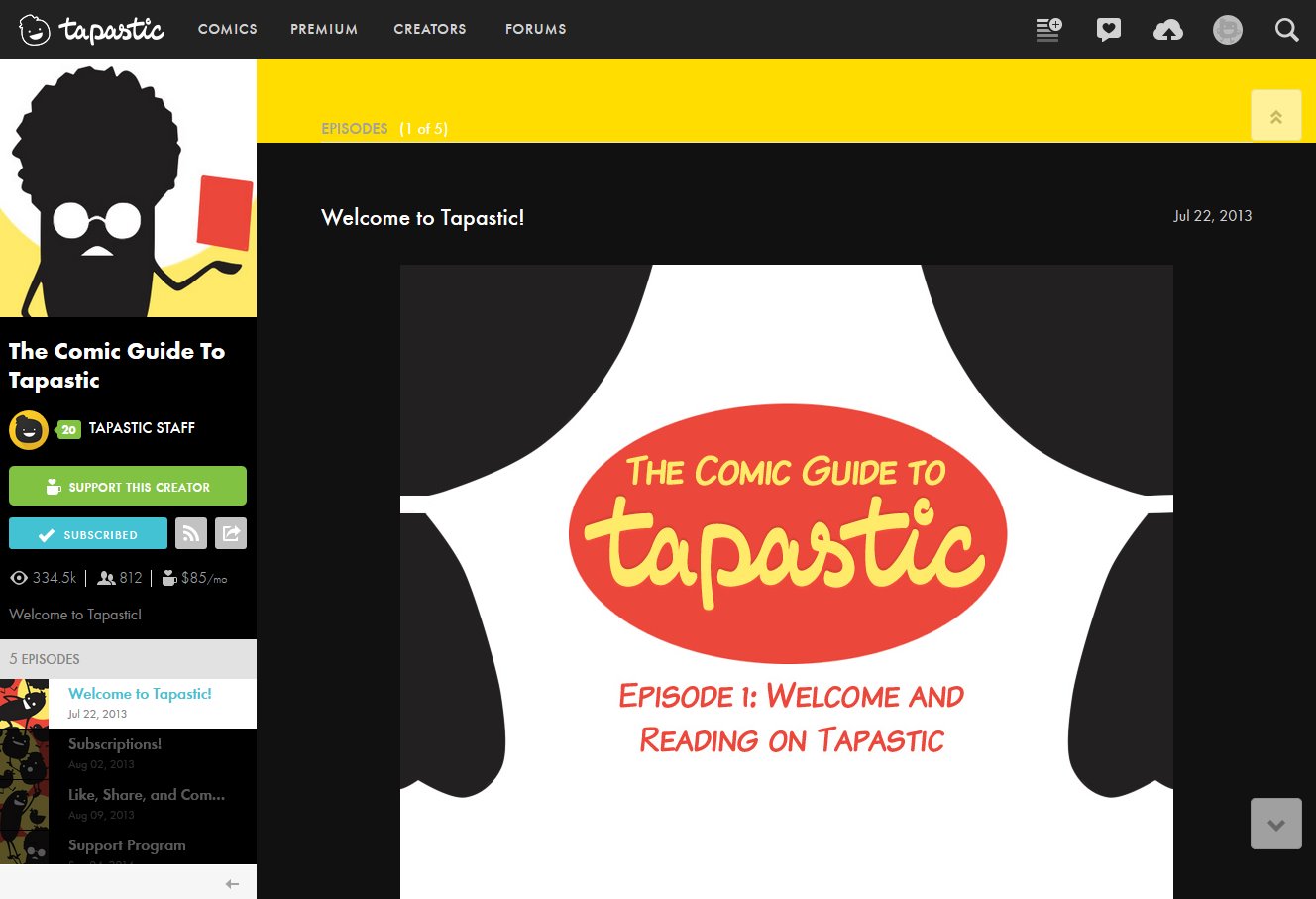Click the Aug 09, 2013 date text
This screenshot has width=1316, height=899.
coord(101,815)
